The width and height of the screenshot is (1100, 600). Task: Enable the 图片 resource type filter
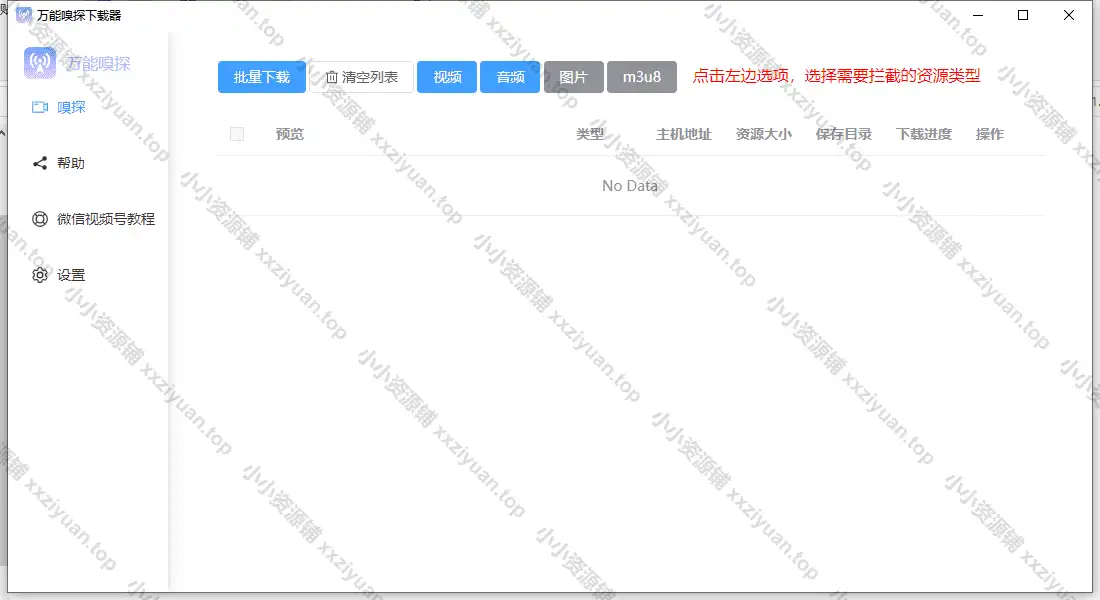(573, 77)
